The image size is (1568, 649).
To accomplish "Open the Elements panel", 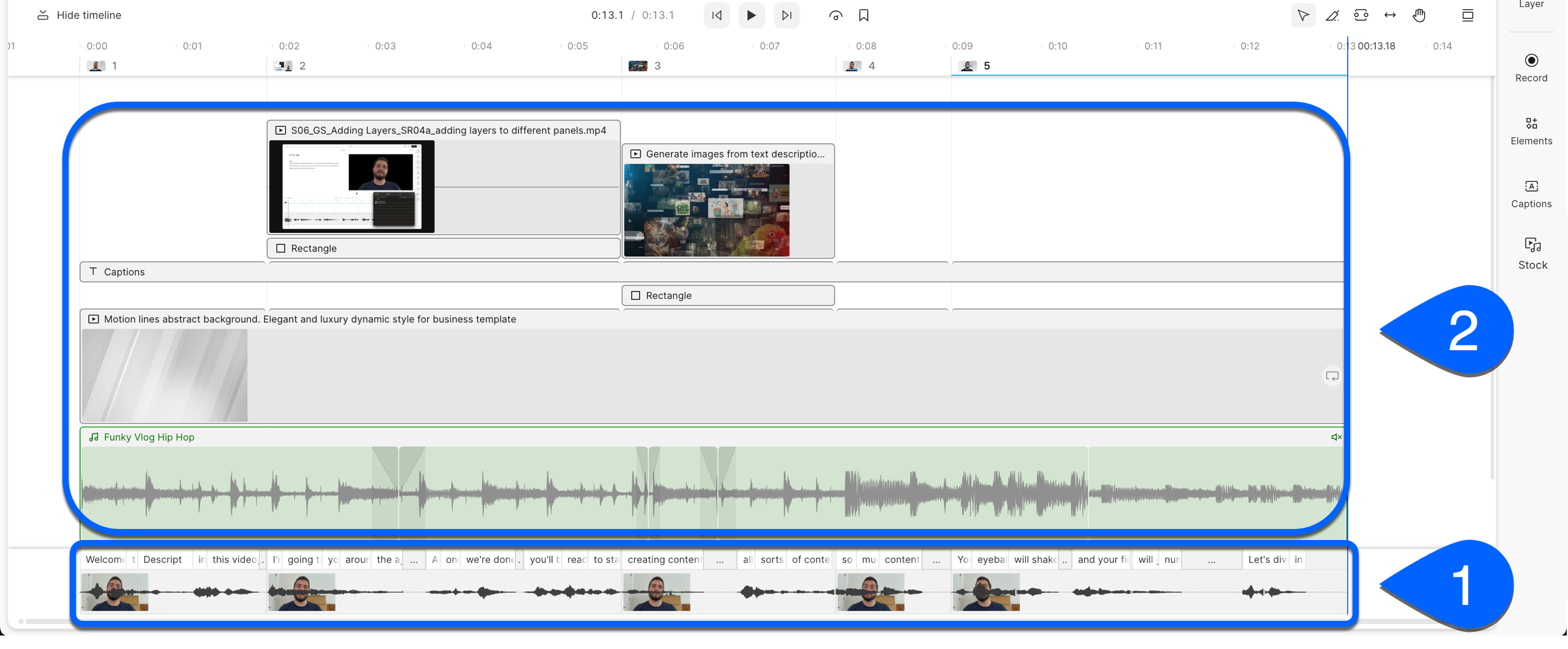I will (1531, 131).
